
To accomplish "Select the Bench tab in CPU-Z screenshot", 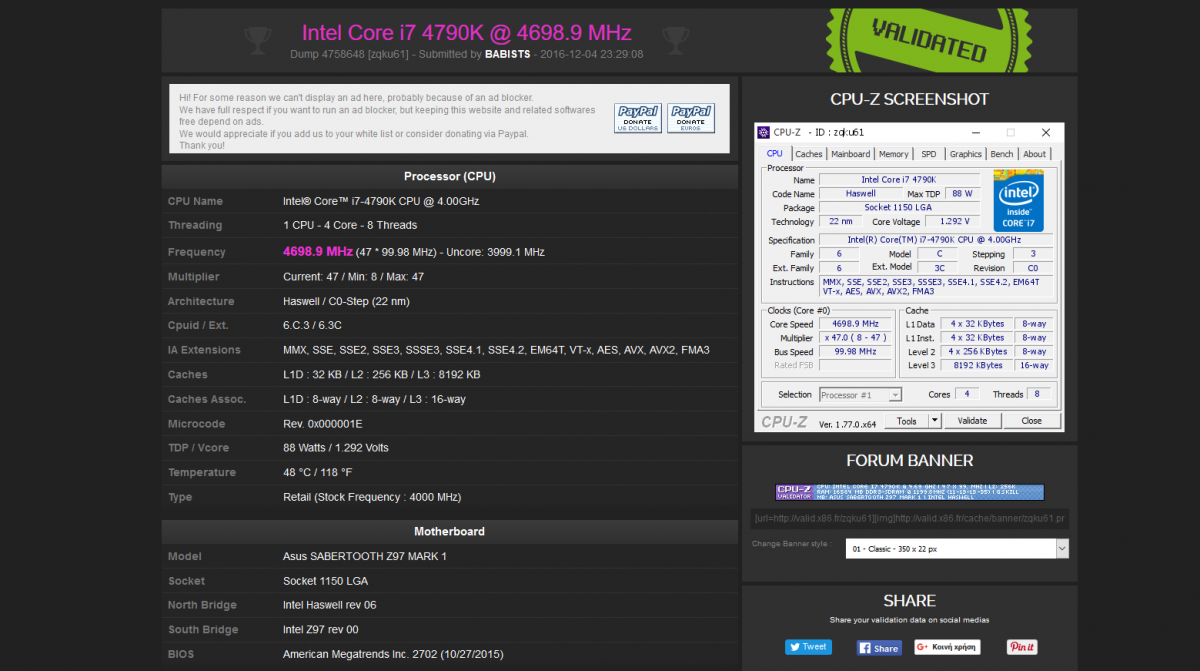I will click(x=1002, y=154).
